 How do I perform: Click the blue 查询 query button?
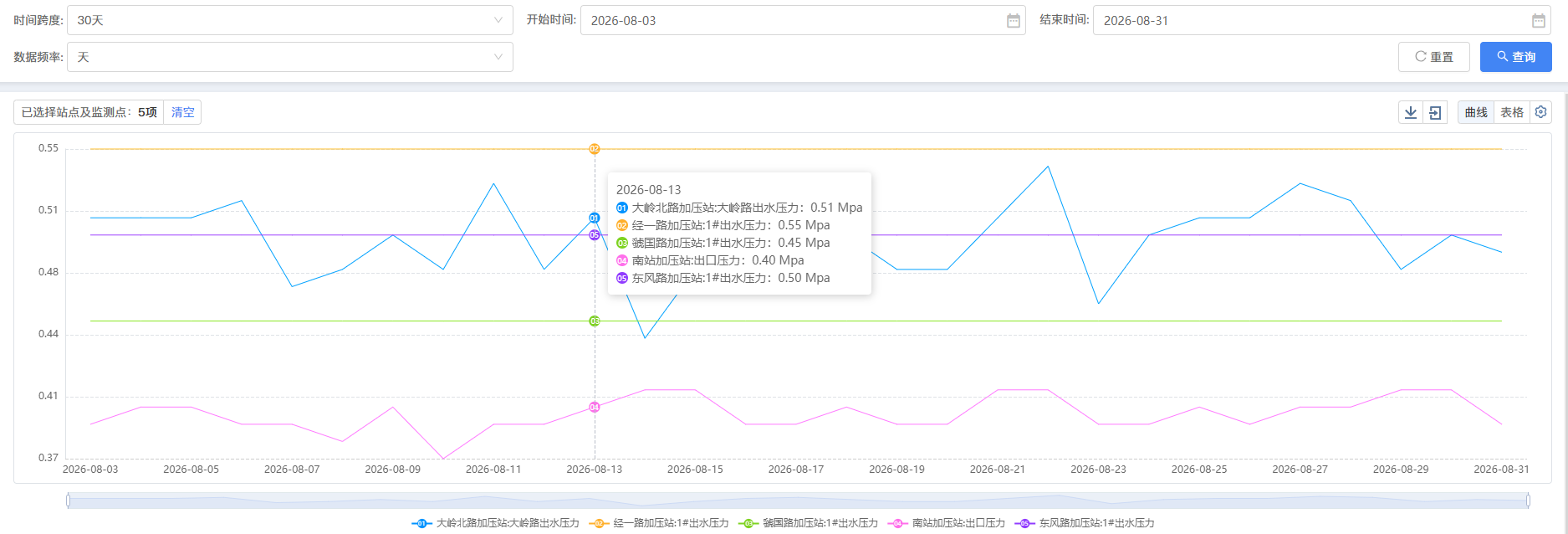tap(1516, 57)
